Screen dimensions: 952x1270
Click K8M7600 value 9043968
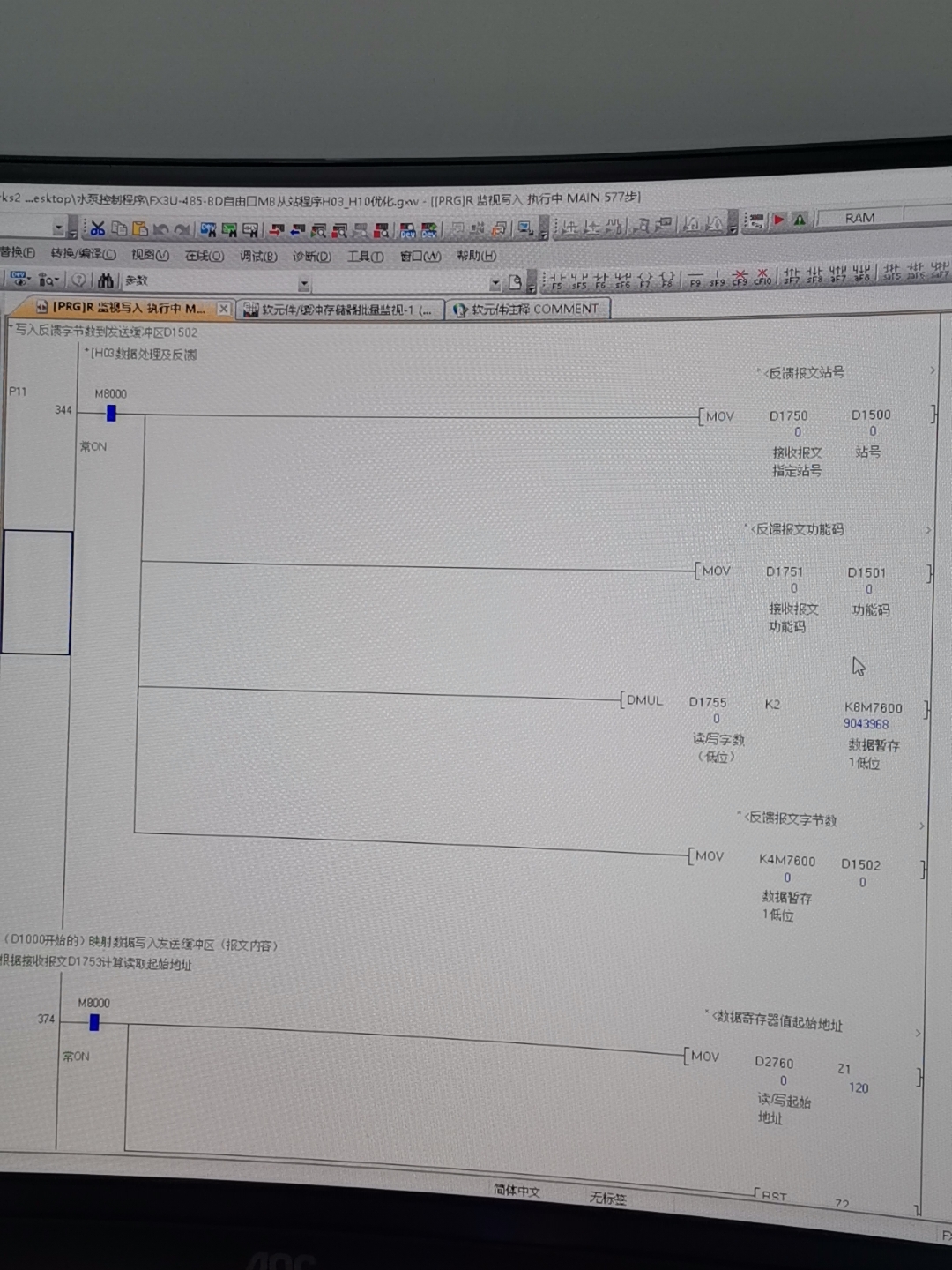pos(866,724)
